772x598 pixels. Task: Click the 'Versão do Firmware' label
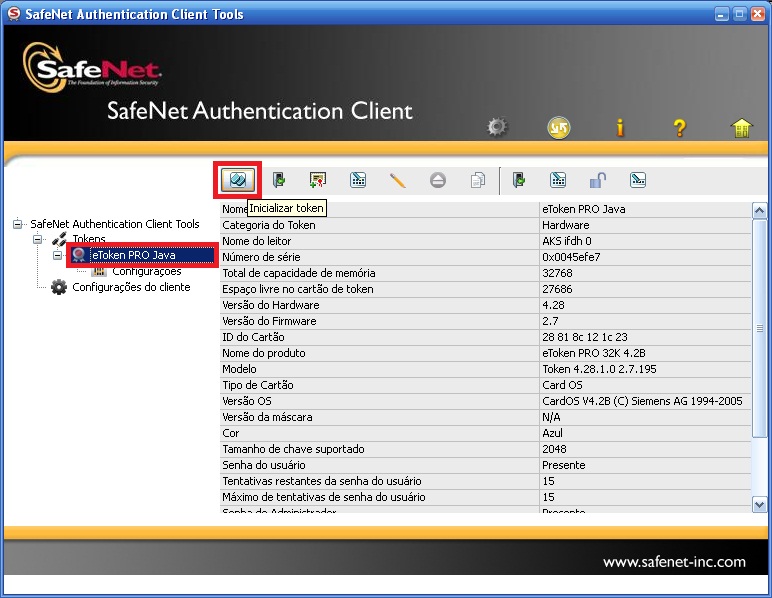pos(269,321)
